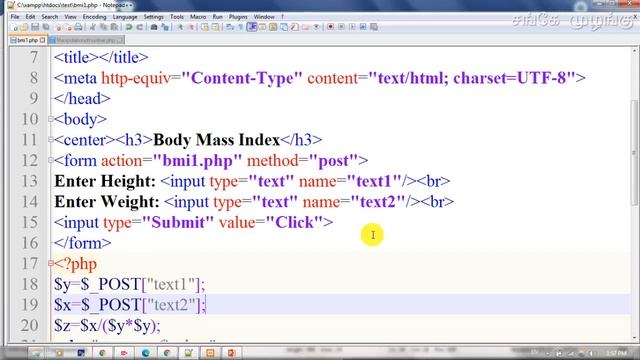The width and height of the screenshot is (640, 360).
Task: Open PowerPoint from the taskbar
Action: pos(231,353)
